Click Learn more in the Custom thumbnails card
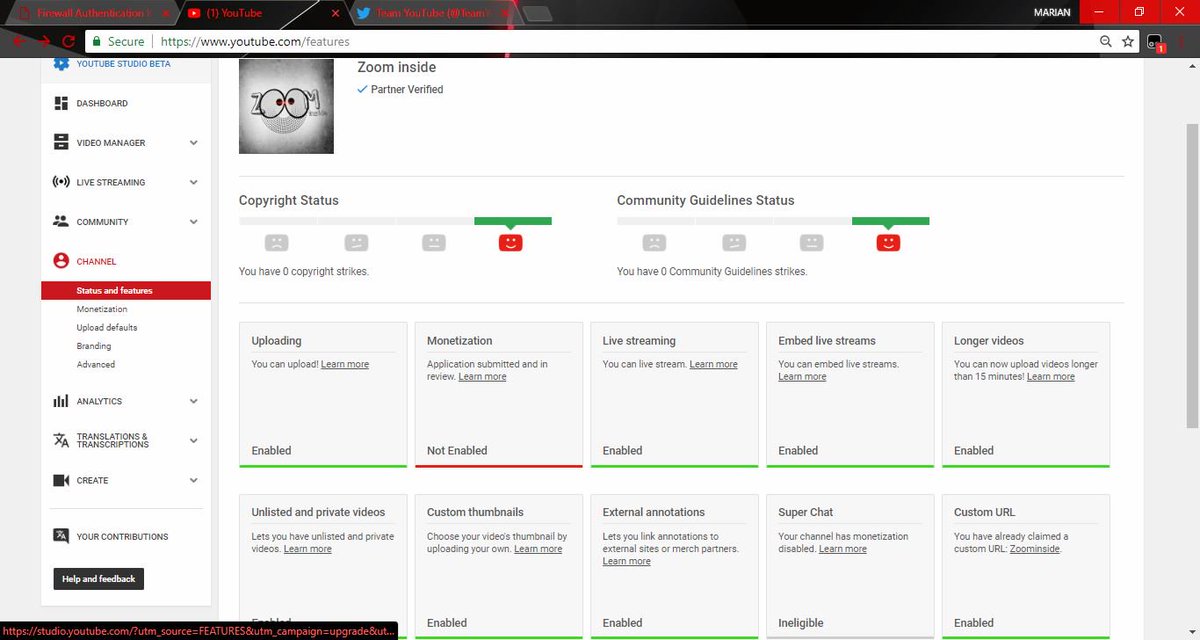The image size is (1200, 640). 538,549
